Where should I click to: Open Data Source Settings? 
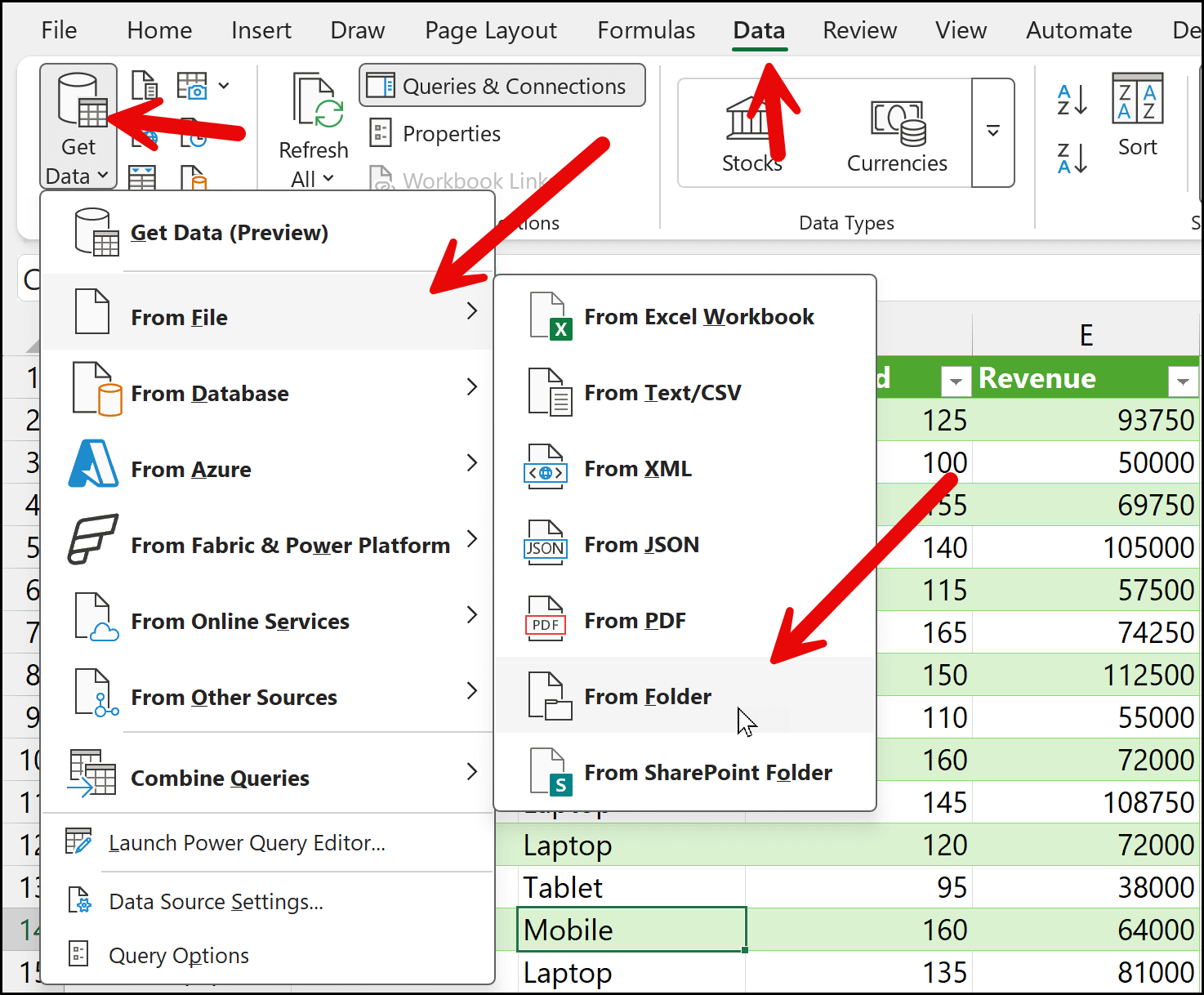pyautogui.click(x=216, y=902)
